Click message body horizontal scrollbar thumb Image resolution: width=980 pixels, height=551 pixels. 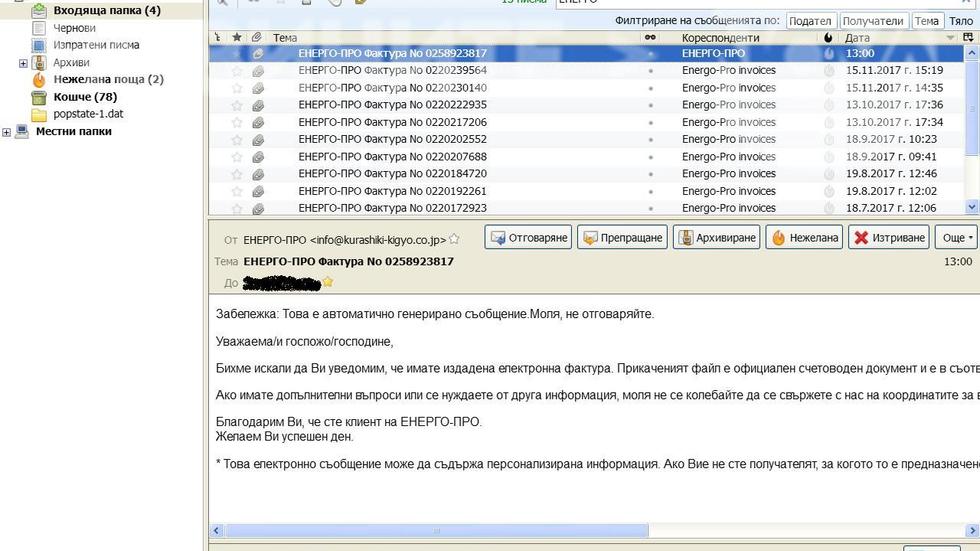pos(436,531)
